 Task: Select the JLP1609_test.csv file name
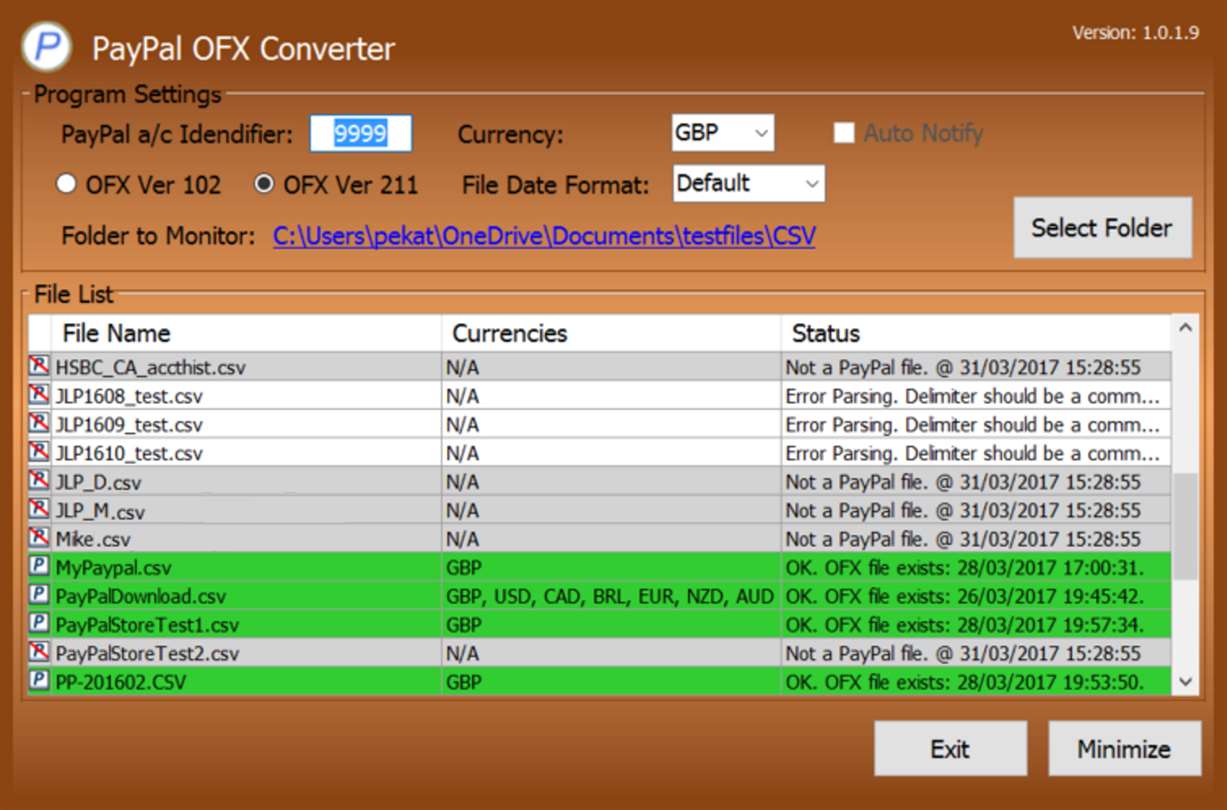[129, 425]
